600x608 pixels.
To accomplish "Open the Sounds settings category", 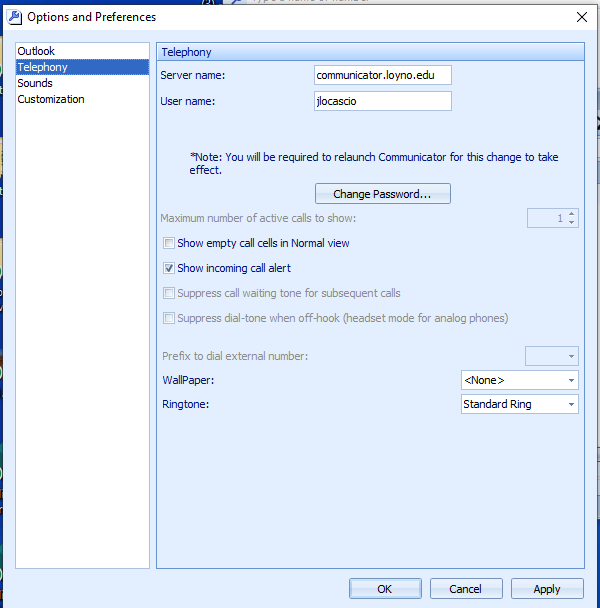I will (35, 83).
